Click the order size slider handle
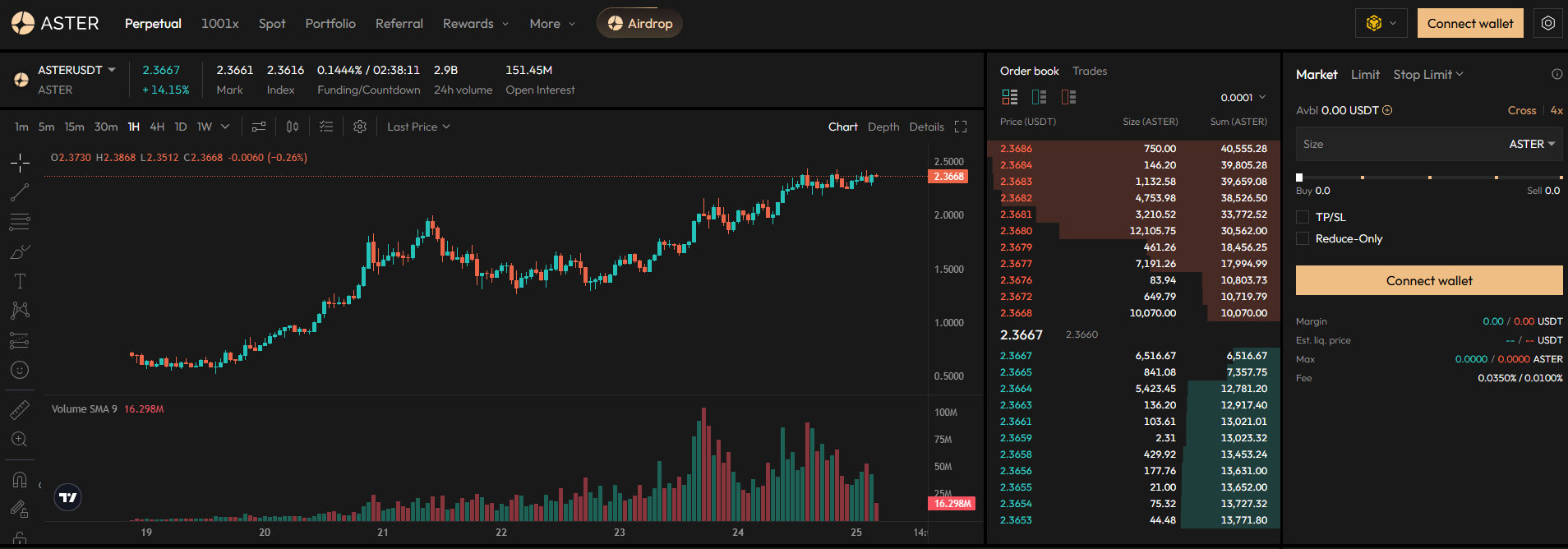Screen dimensions: 1568x549 (1299, 178)
